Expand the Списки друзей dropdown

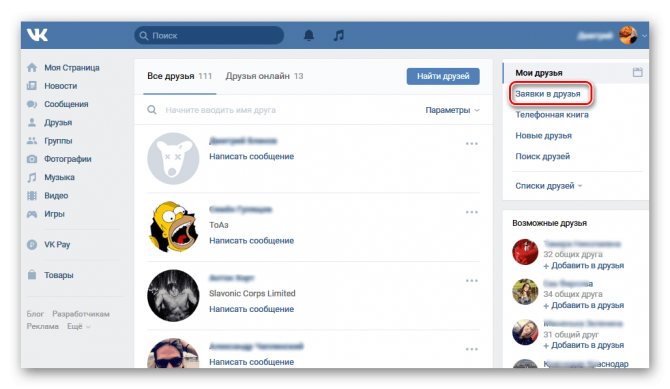coord(549,186)
